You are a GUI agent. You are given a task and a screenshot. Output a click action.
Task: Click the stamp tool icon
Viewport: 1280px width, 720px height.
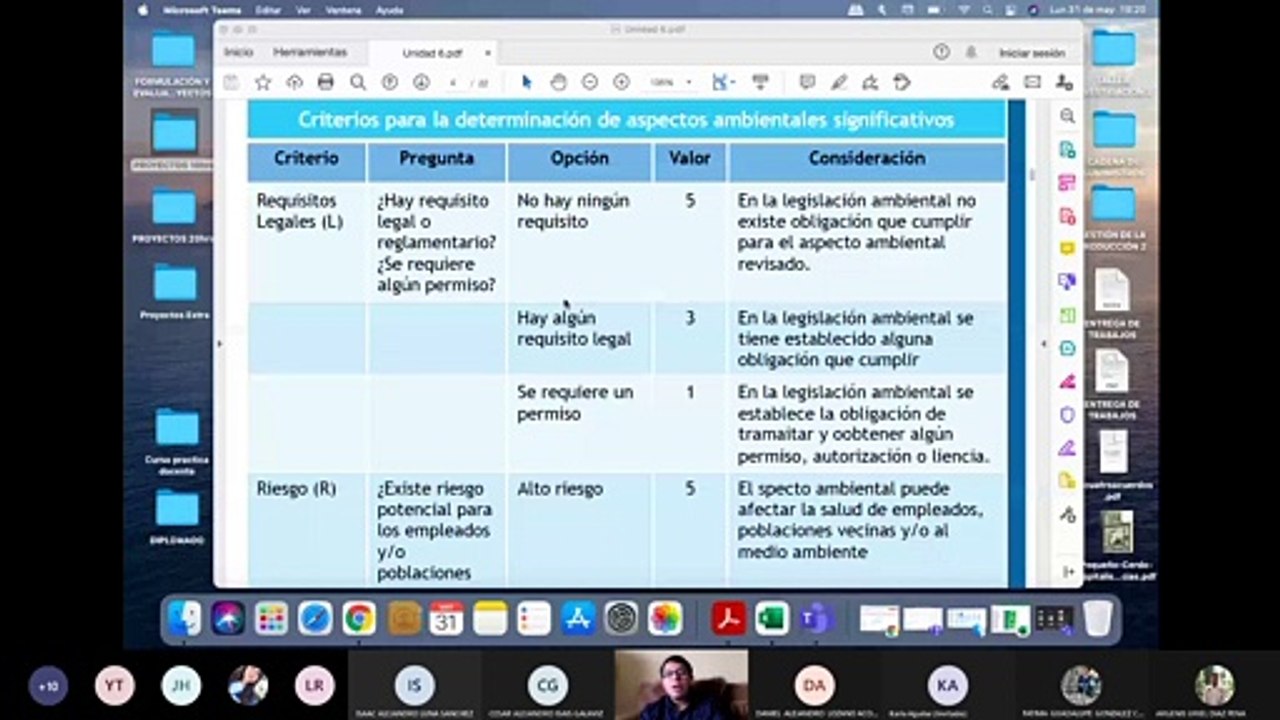902,82
